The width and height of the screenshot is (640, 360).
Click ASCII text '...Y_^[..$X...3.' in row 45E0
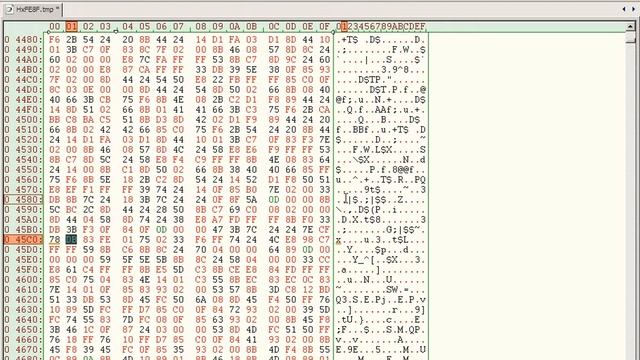tap(381, 260)
